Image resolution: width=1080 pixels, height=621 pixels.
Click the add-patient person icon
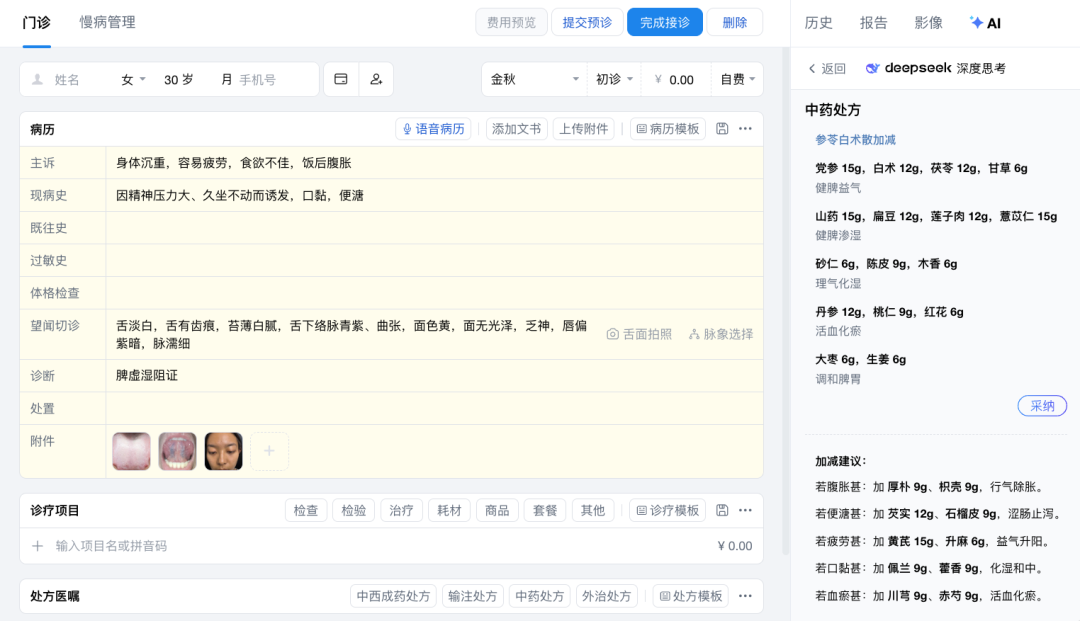tap(376, 79)
